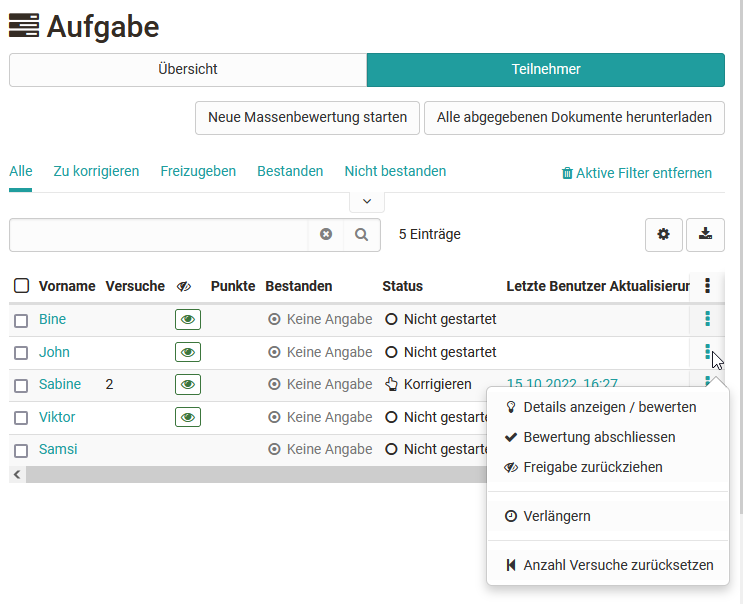Switch to the Übersicht tab
The image size is (743, 604).
[x=188, y=70]
